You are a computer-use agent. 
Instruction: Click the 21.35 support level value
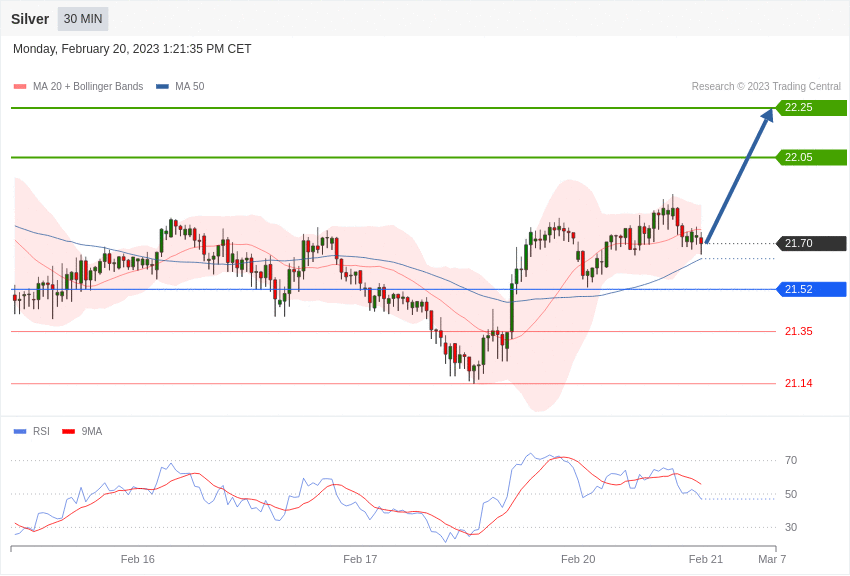point(799,331)
